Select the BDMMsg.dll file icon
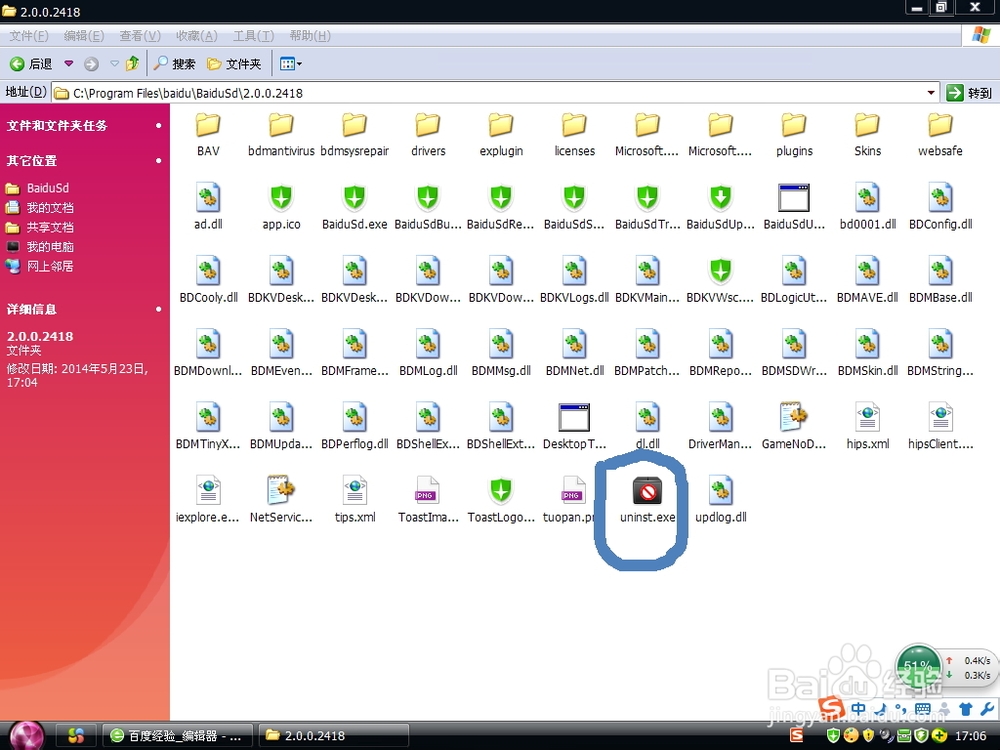The image size is (1000, 750). (501, 345)
